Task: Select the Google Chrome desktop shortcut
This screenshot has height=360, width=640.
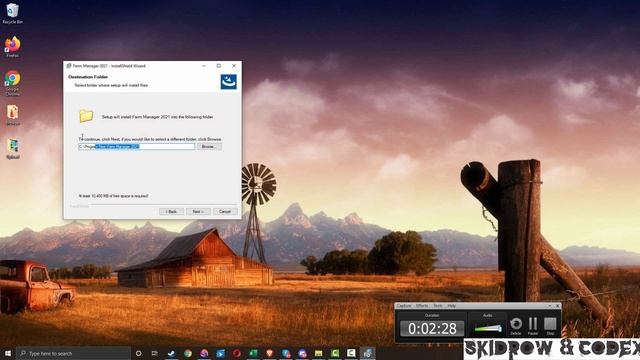Action: (x=13, y=83)
